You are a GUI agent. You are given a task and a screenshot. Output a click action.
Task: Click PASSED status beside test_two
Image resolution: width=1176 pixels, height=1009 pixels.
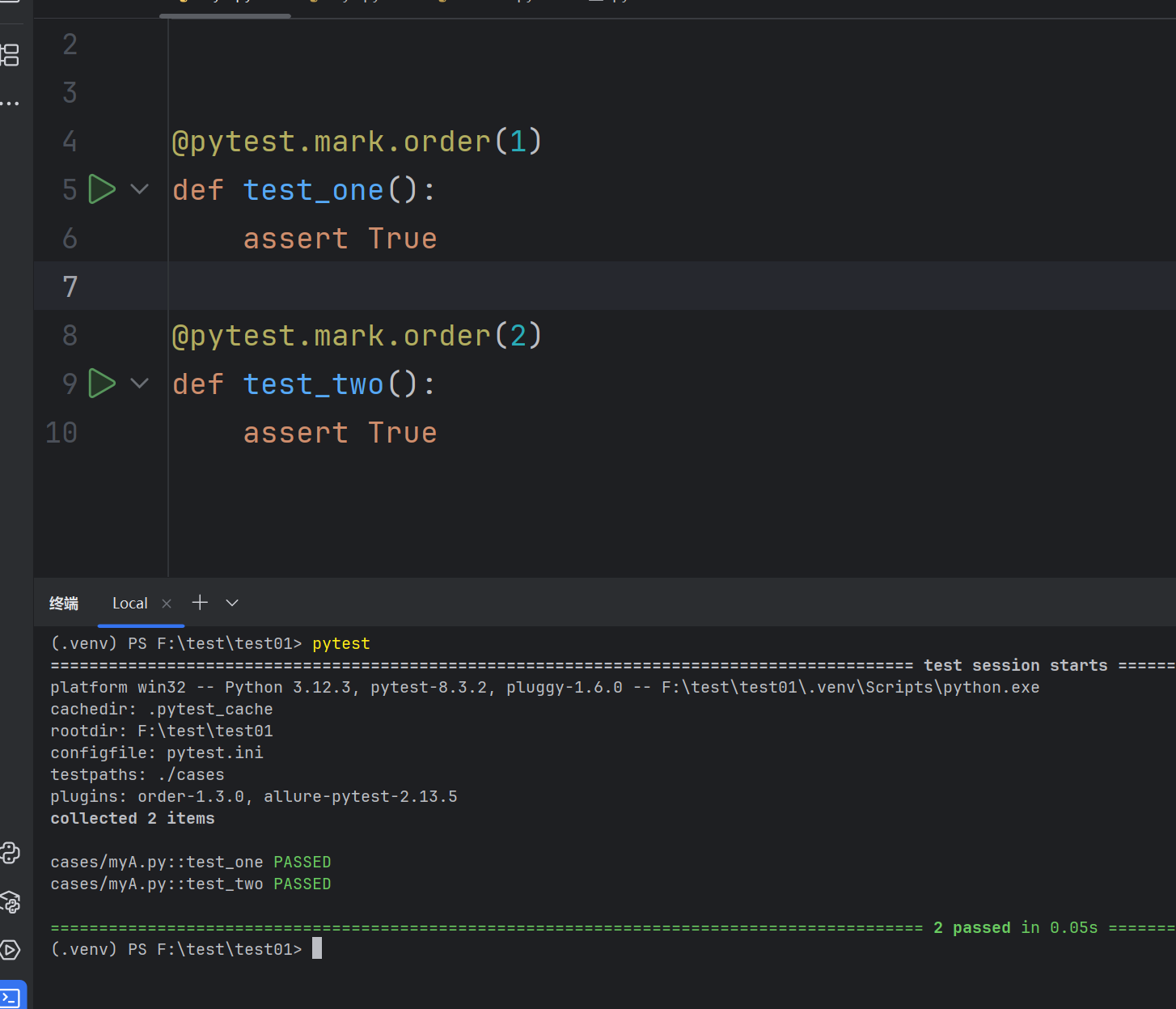(x=302, y=884)
